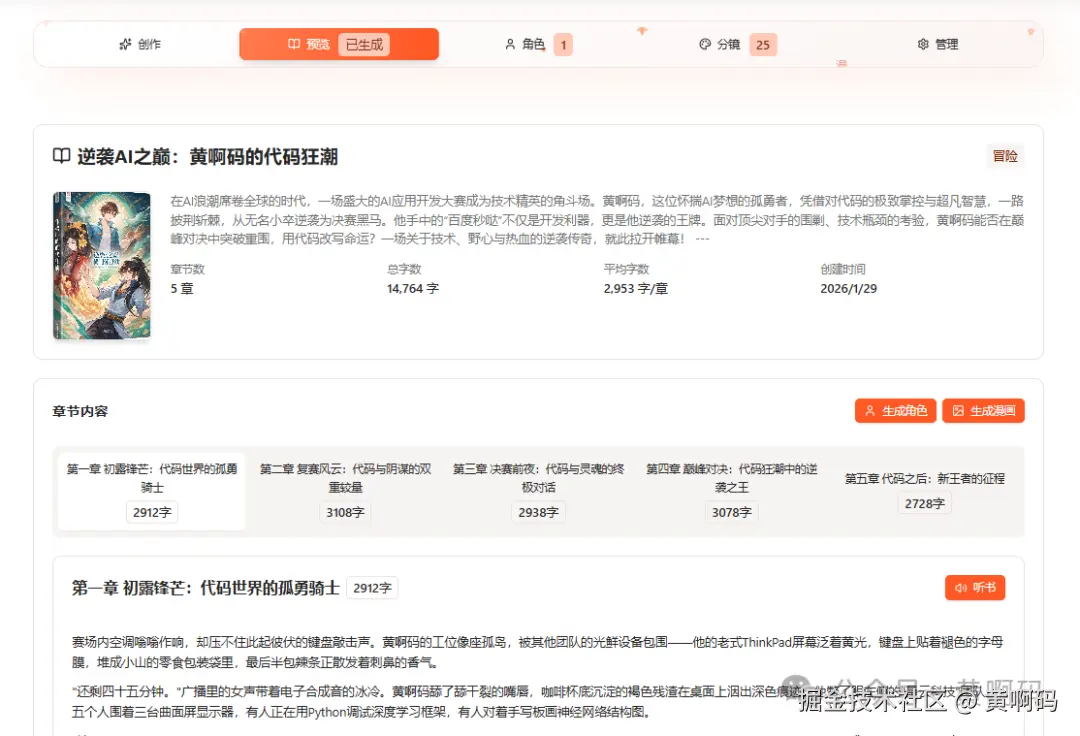Click the 冒险 genre tag
Viewport: 1080px width, 736px height.
pyautogui.click(x=1005, y=156)
